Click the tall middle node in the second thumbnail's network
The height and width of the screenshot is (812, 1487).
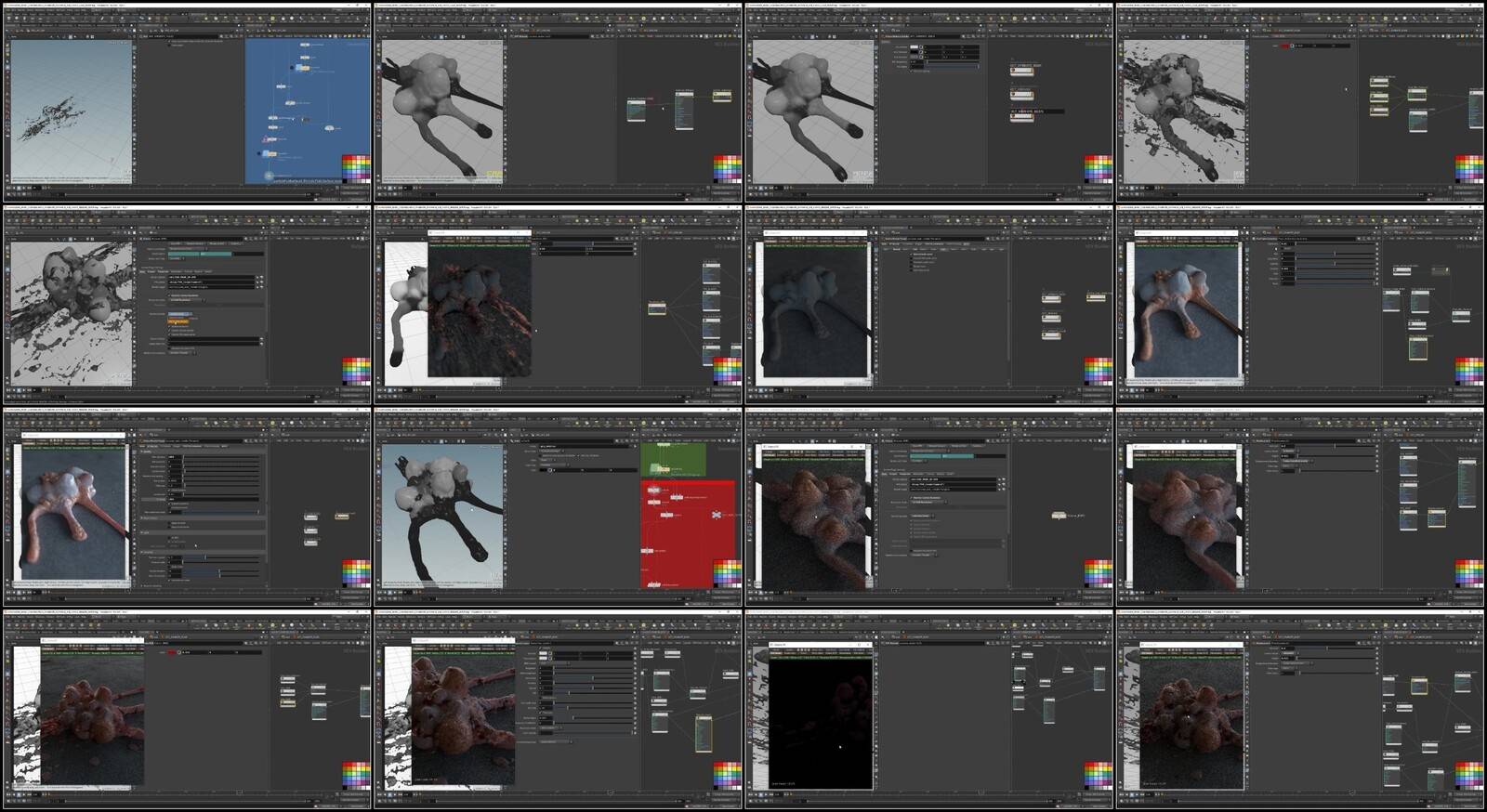684,110
